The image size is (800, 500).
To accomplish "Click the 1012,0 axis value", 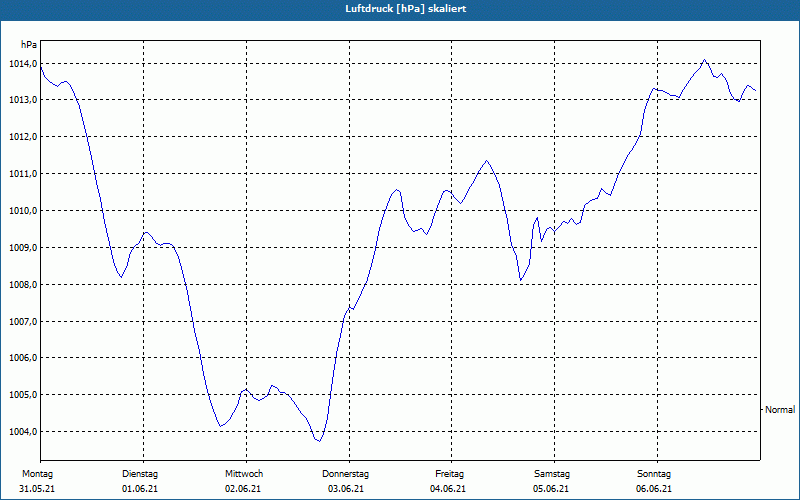I will [23, 137].
